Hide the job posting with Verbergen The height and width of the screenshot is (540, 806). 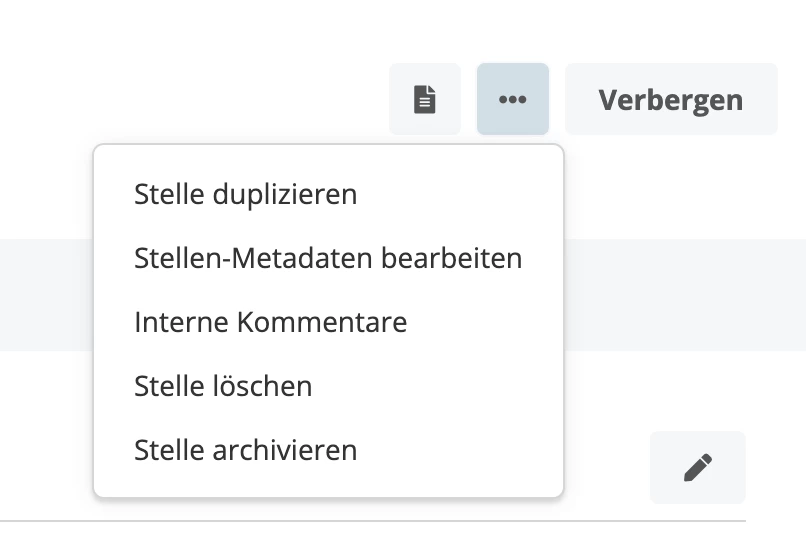click(670, 99)
